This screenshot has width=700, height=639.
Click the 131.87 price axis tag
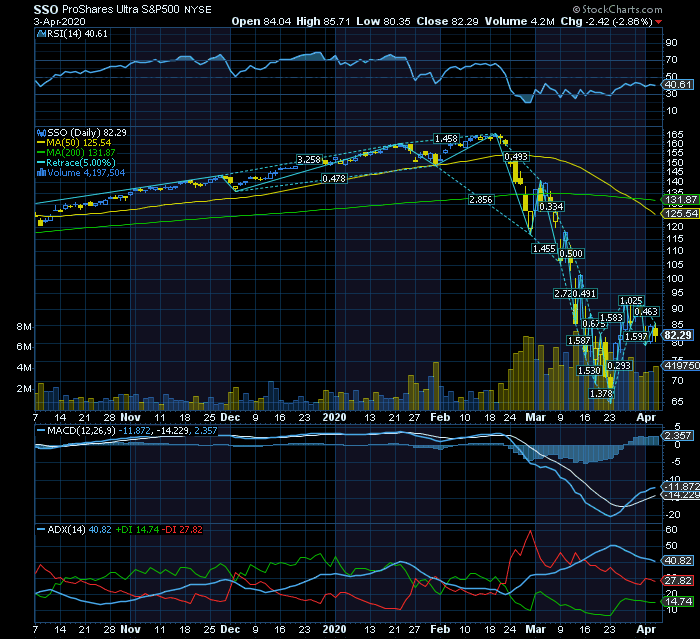point(681,200)
